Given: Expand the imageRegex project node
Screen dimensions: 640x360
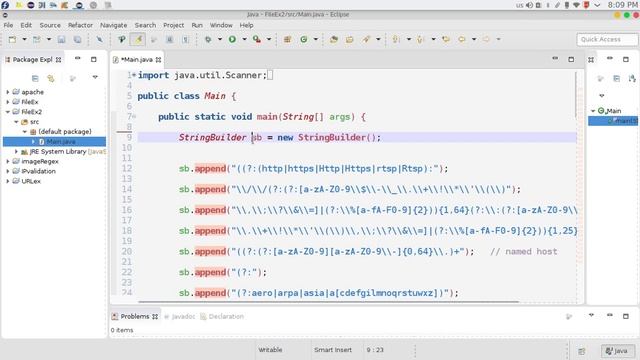Looking at the screenshot, I should 7,161.
